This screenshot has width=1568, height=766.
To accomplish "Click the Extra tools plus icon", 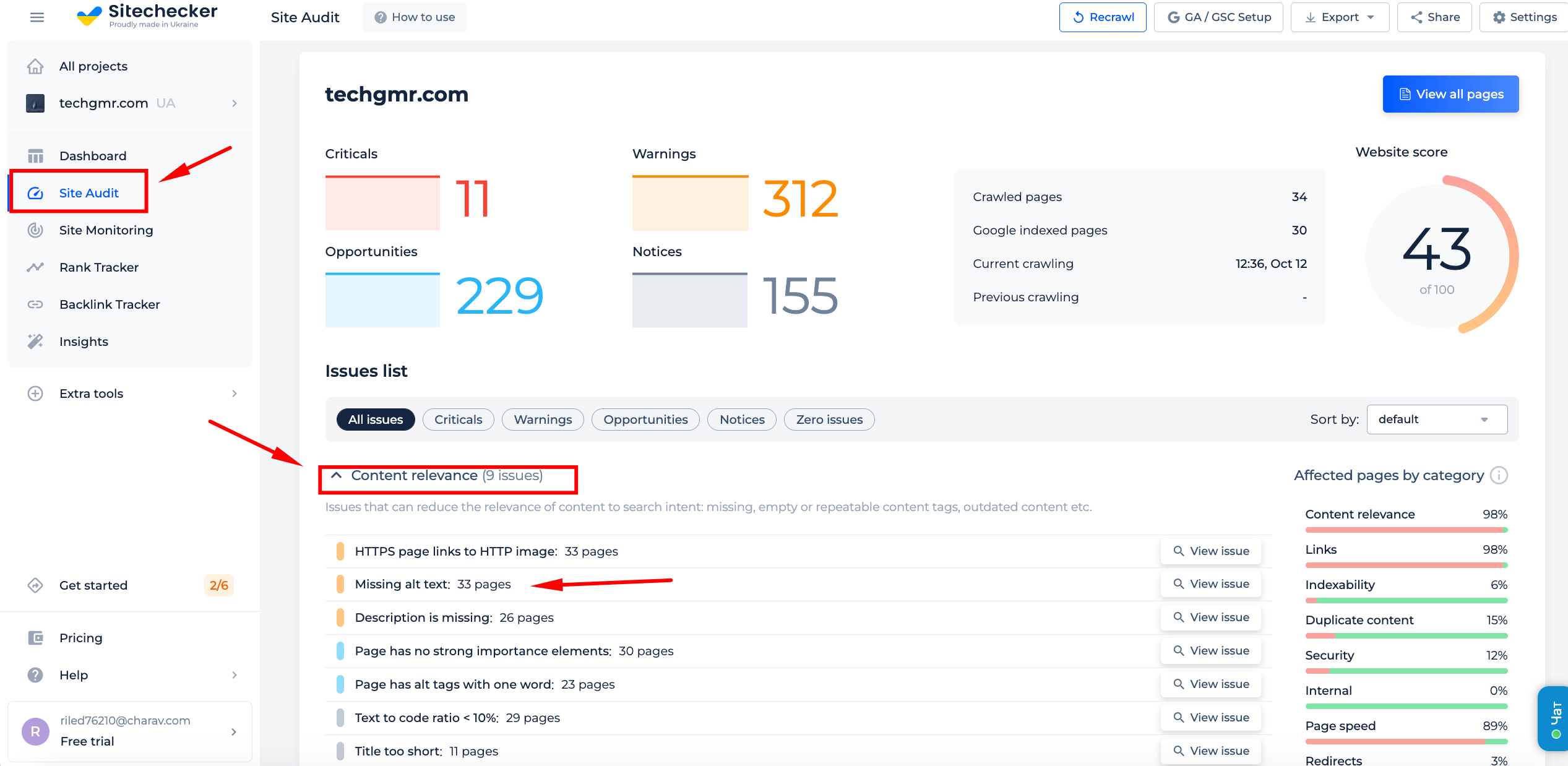I will 35,394.
